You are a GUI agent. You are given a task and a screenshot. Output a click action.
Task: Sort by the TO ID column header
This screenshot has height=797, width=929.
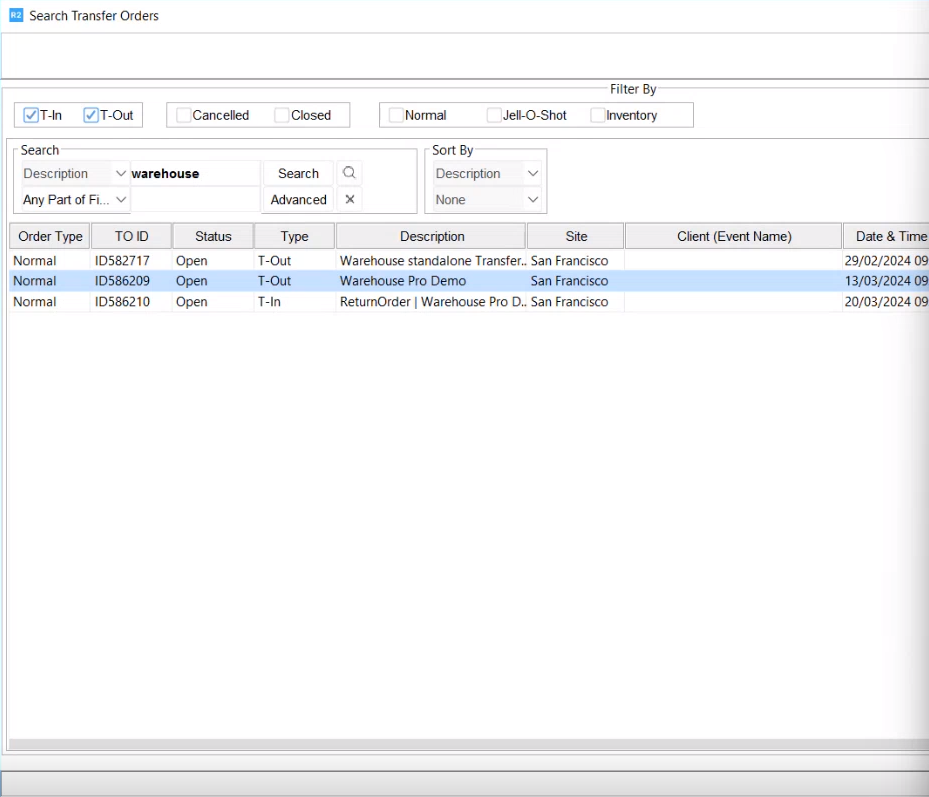click(x=131, y=236)
